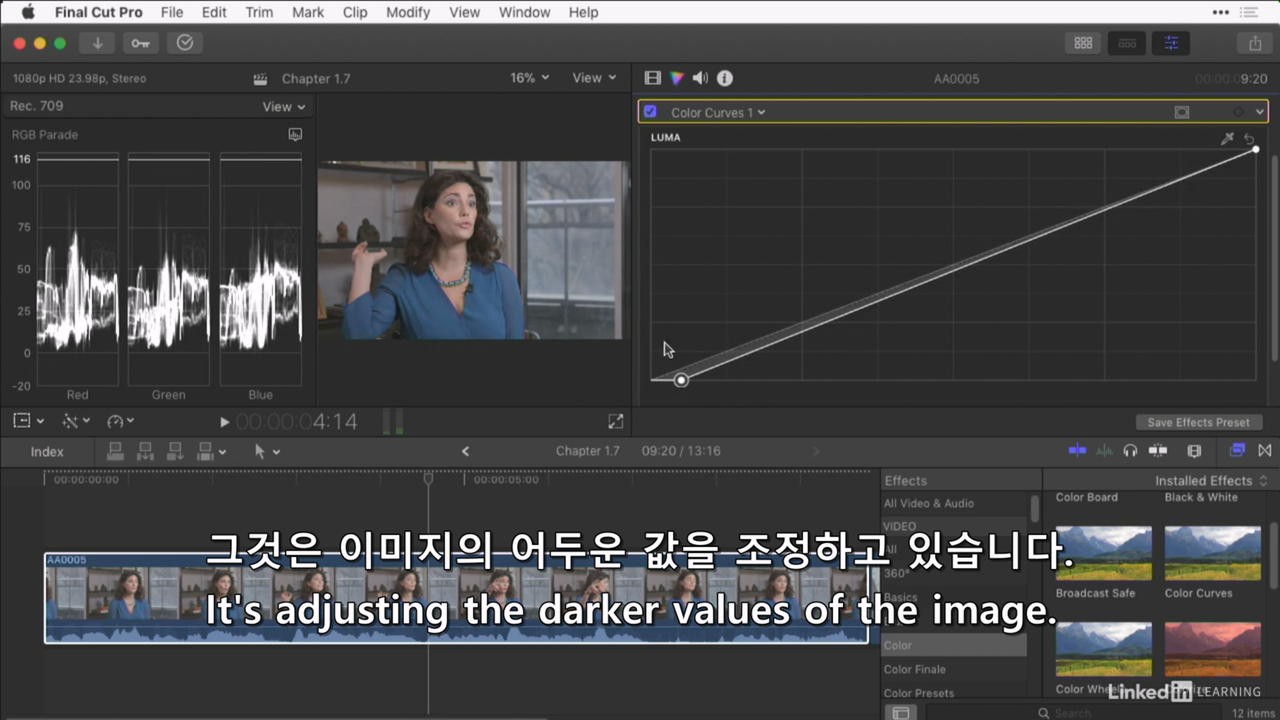
Task: Open the viewer View dropdown
Action: [594, 78]
